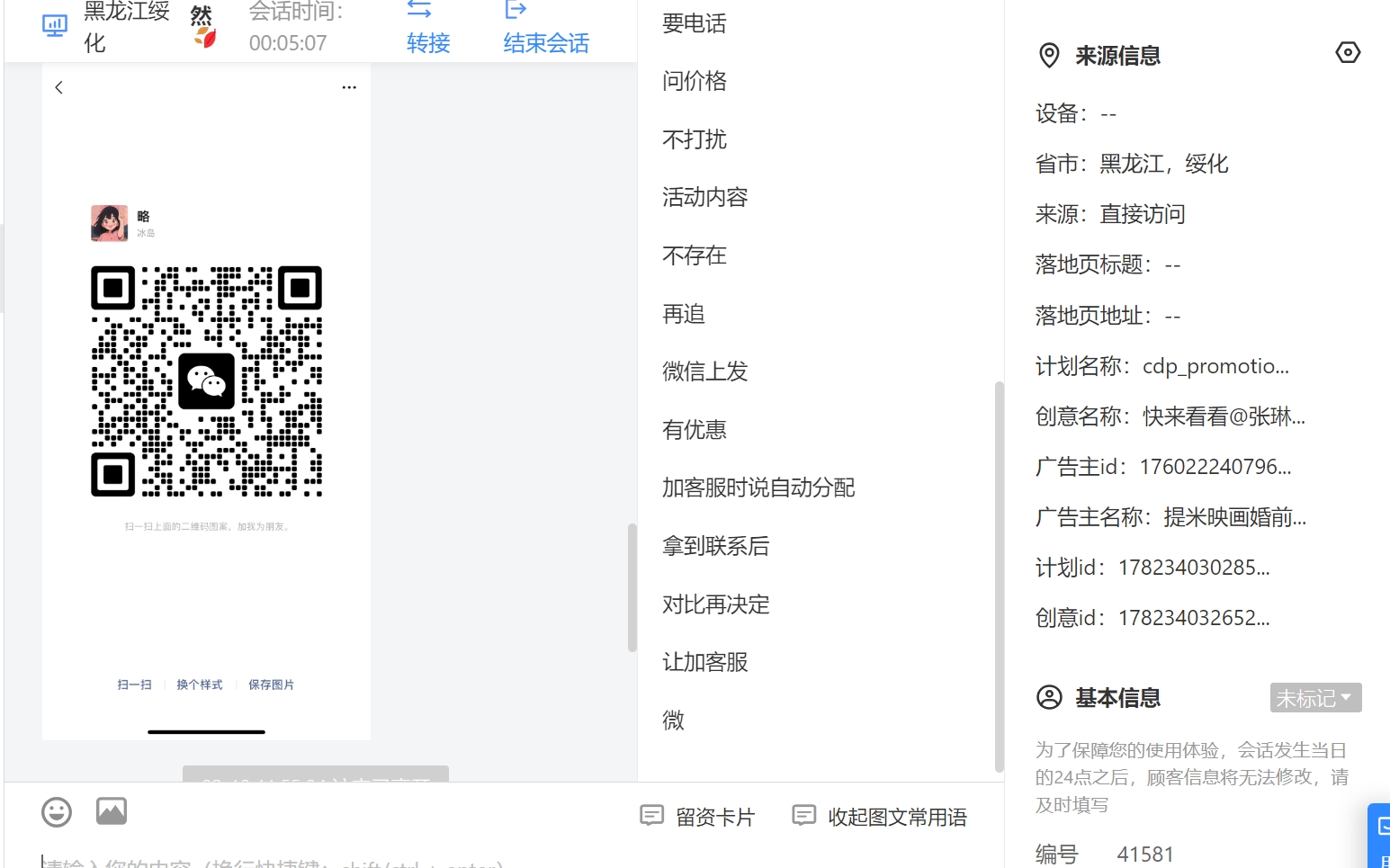Screen dimensions: 1390x868
Task: Click the session time 00:05:07
Action: [x=288, y=42]
